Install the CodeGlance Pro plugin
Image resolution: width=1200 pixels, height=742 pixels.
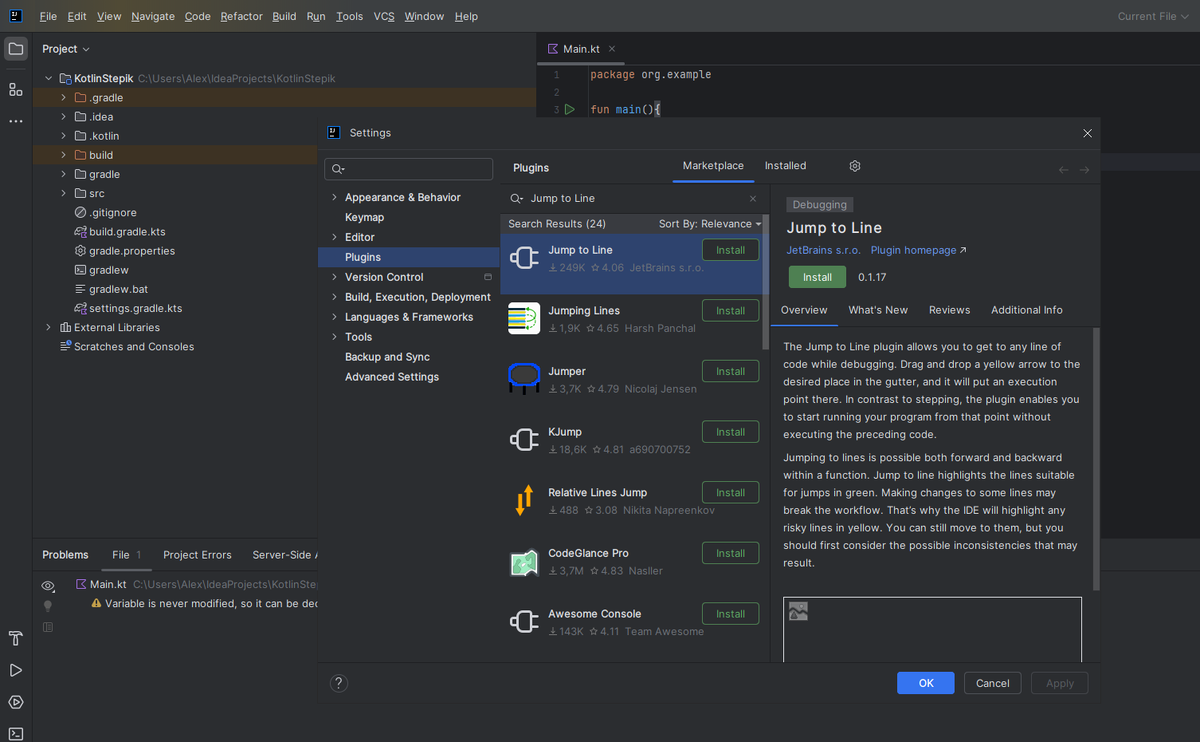coord(730,553)
